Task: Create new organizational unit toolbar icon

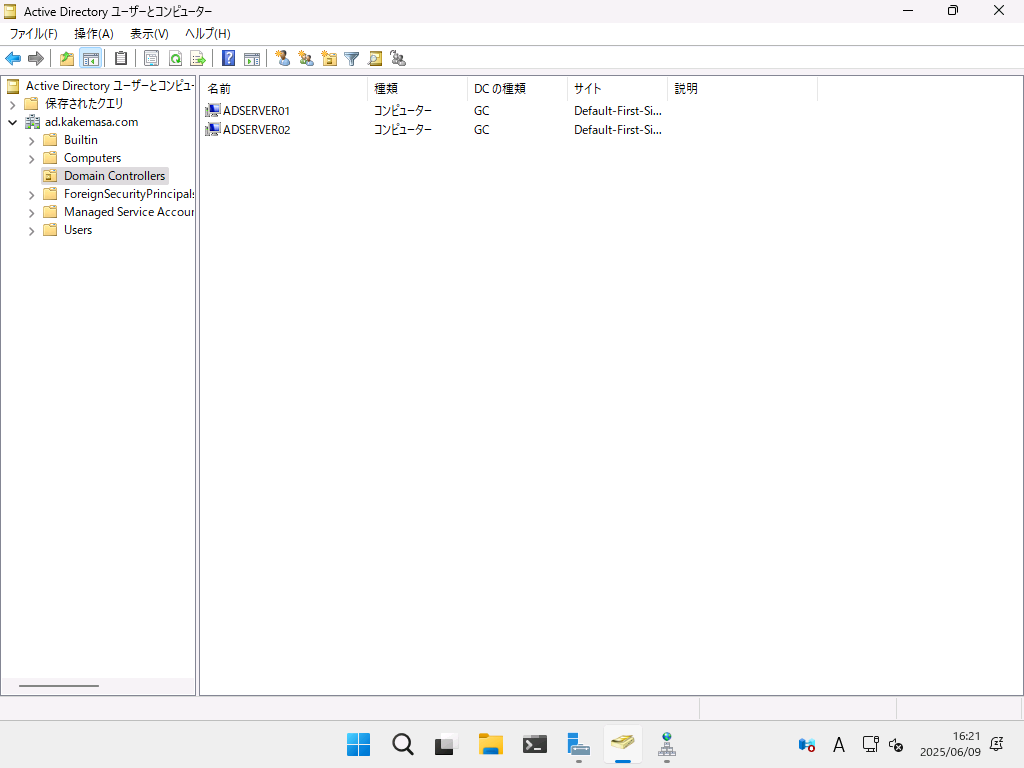Action: pyautogui.click(x=329, y=59)
